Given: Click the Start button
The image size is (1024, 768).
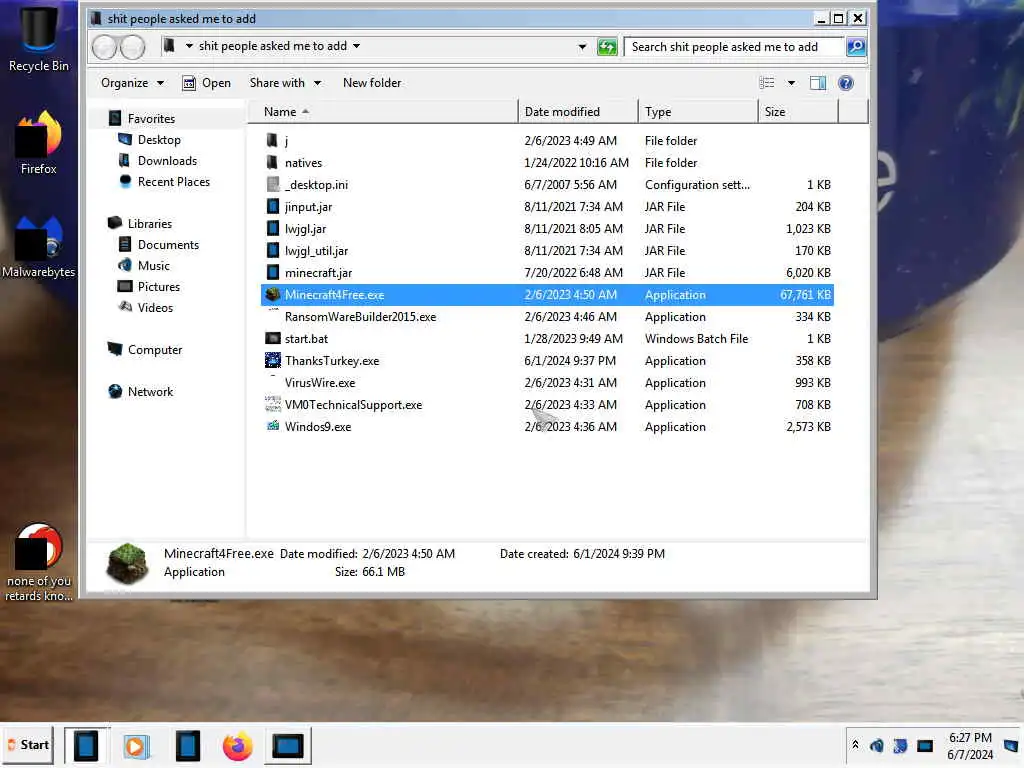Looking at the screenshot, I should 29,745.
